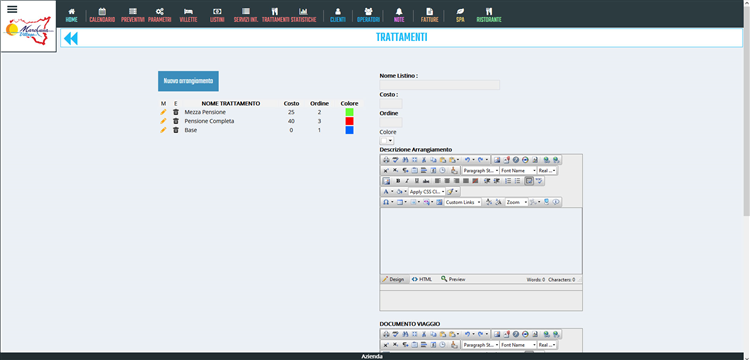Switch to the Preview editor tab
Viewport: 750px width, 360px height.
tap(453, 279)
